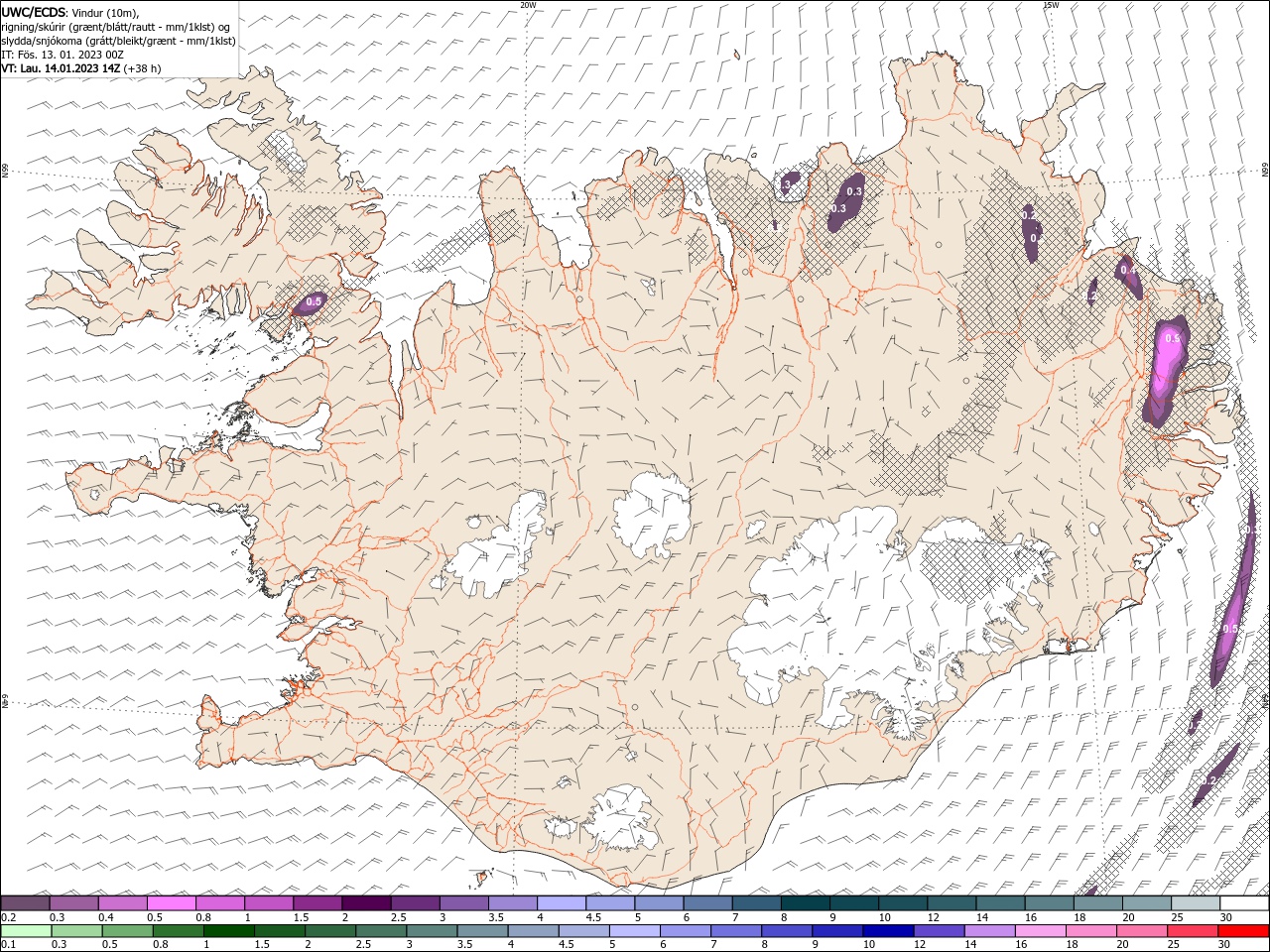Click the pale lavender 4–4.5 swatch in the upper scale

[x=561, y=903]
